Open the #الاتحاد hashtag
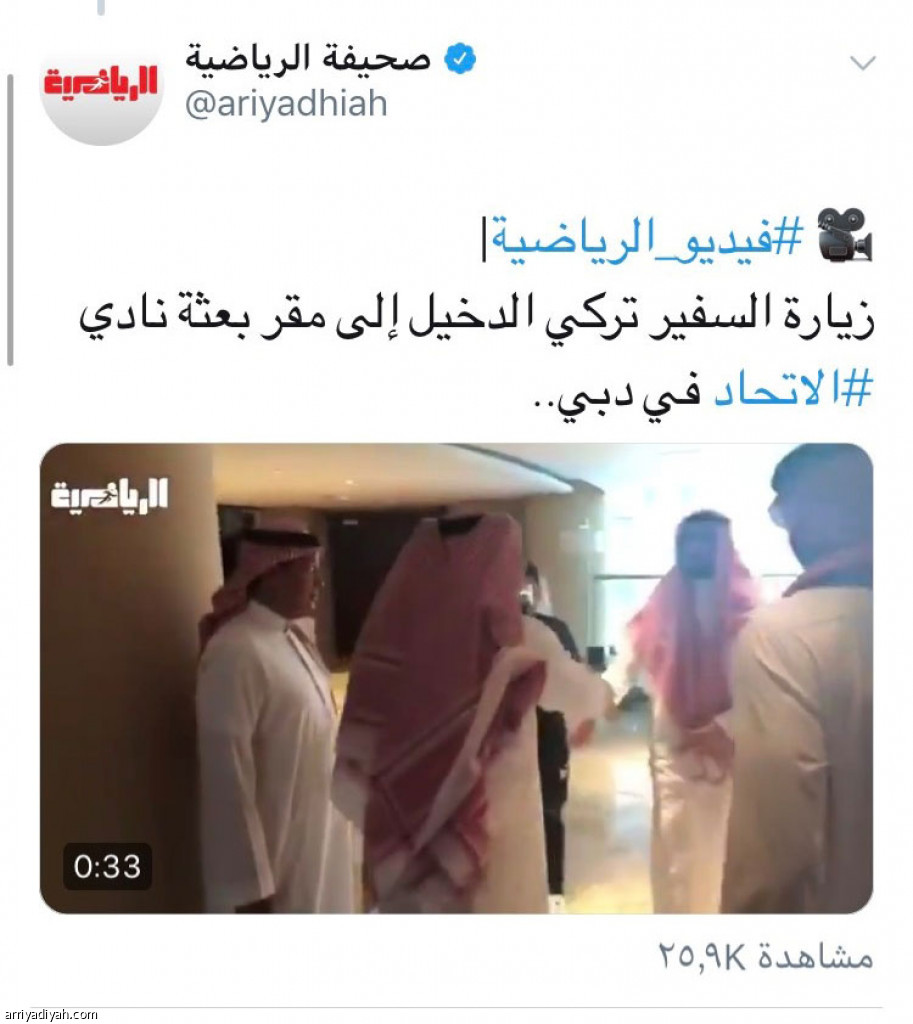The image size is (913, 1024). point(793,390)
